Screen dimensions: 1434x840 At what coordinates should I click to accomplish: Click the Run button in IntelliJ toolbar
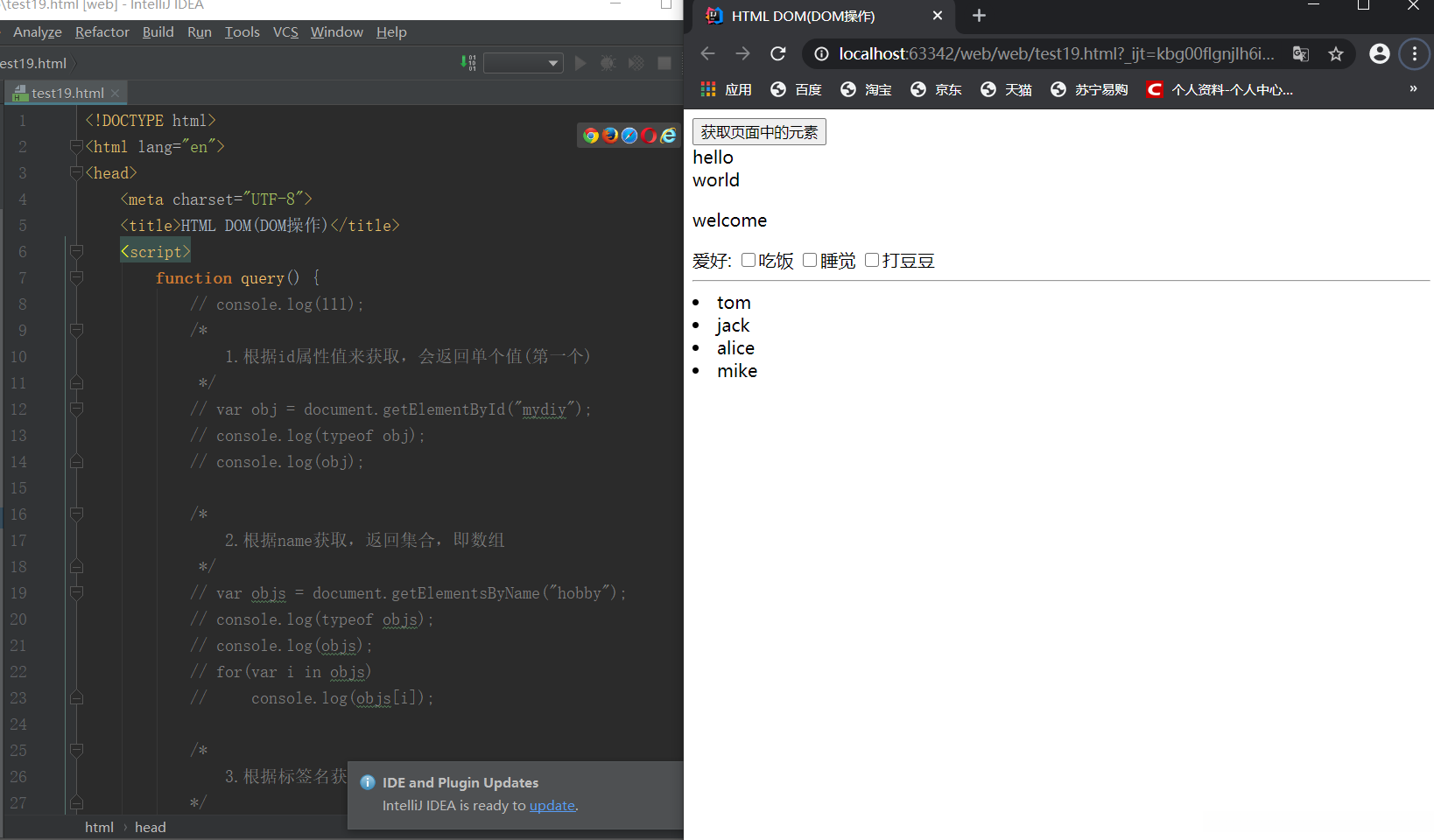pyautogui.click(x=580, y=63)
